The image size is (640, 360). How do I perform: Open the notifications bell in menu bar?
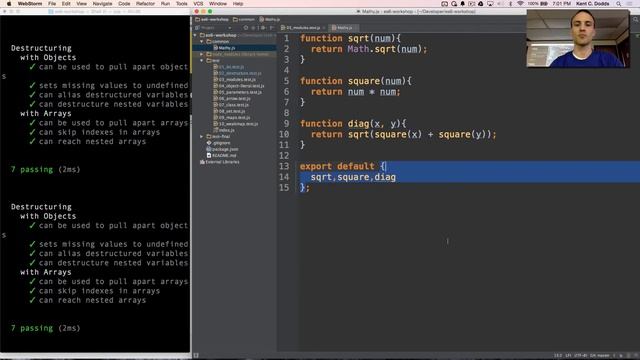pos(462,4)
